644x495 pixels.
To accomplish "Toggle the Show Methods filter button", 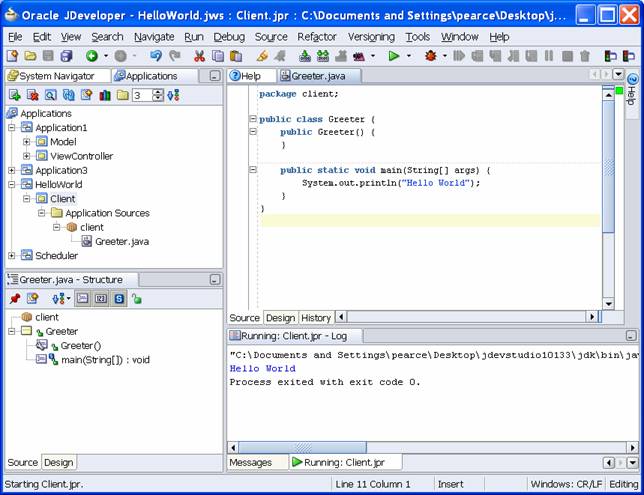I will [x=83, y=299].
